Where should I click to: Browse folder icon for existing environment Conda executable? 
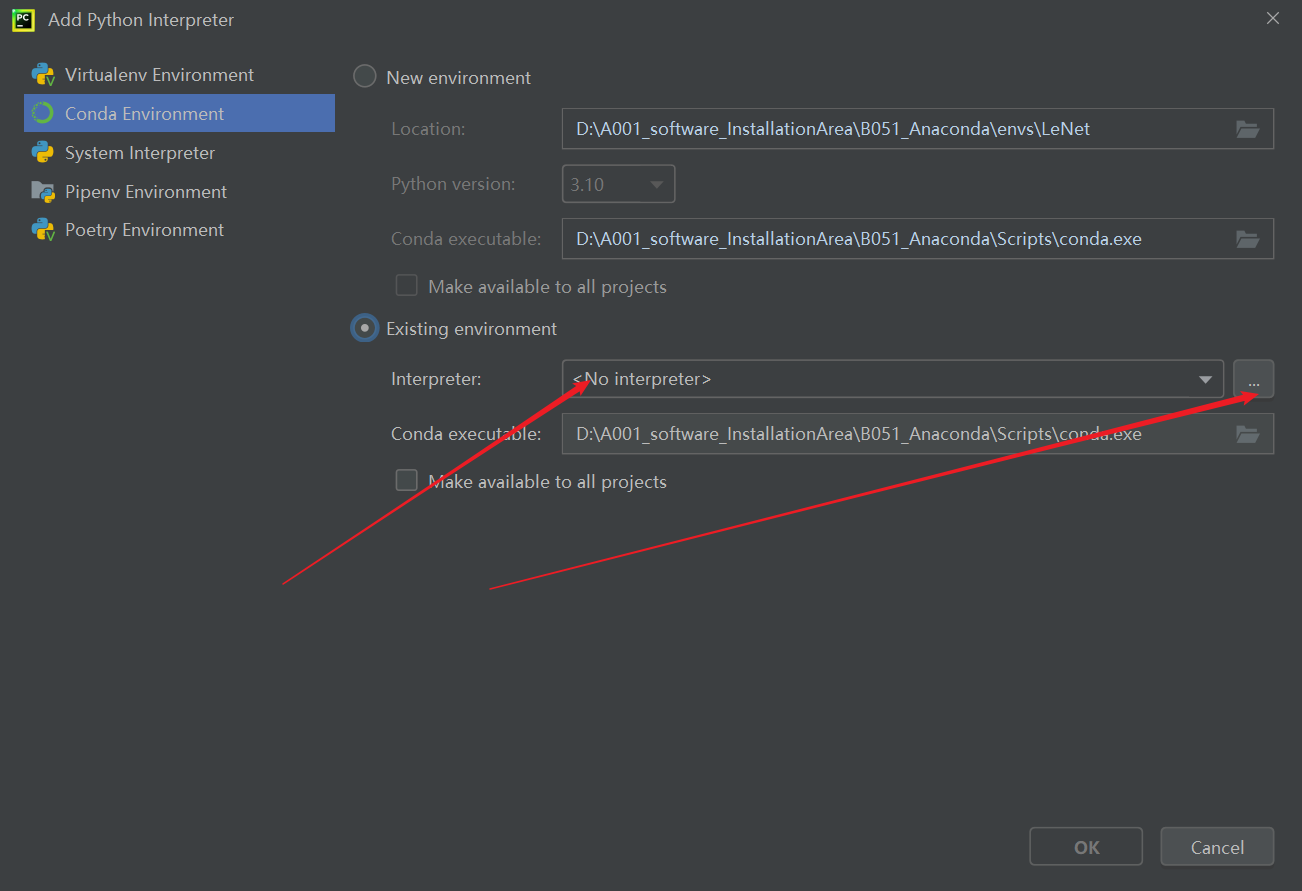[1247, 434]
